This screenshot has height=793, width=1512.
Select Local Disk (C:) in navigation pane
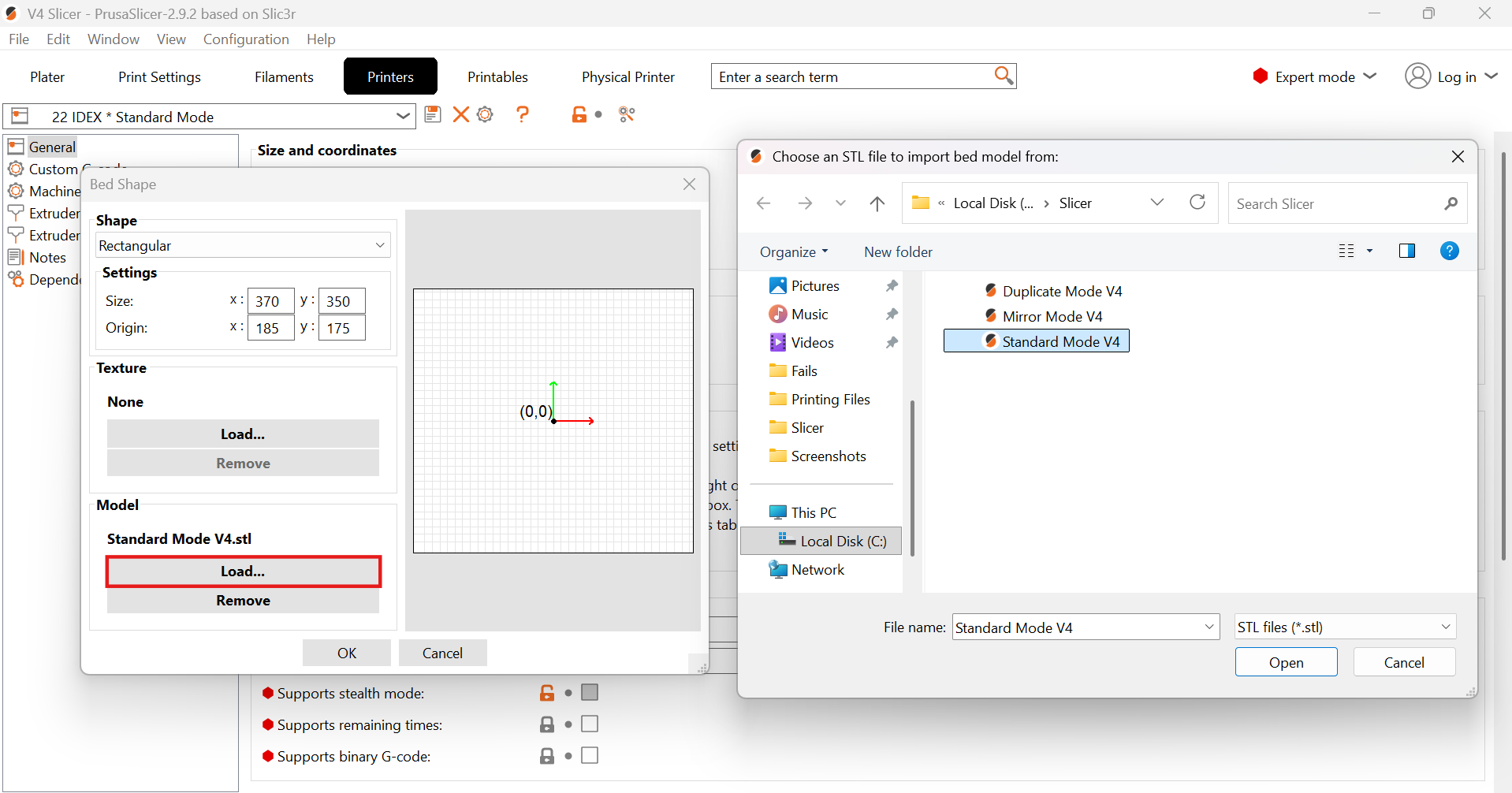pyautogui.click(x=821, y=541)
